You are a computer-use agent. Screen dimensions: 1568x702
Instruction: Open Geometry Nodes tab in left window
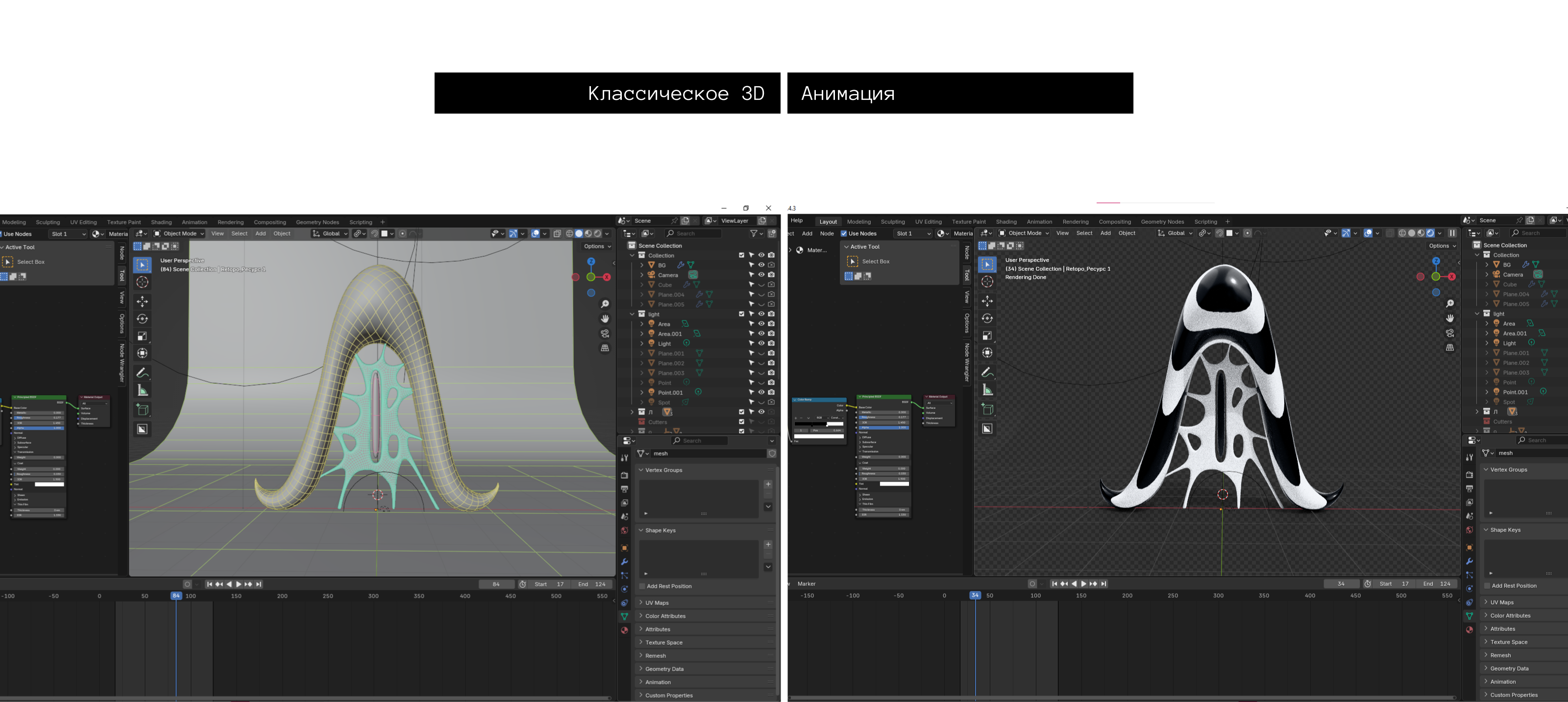(317, 222)
